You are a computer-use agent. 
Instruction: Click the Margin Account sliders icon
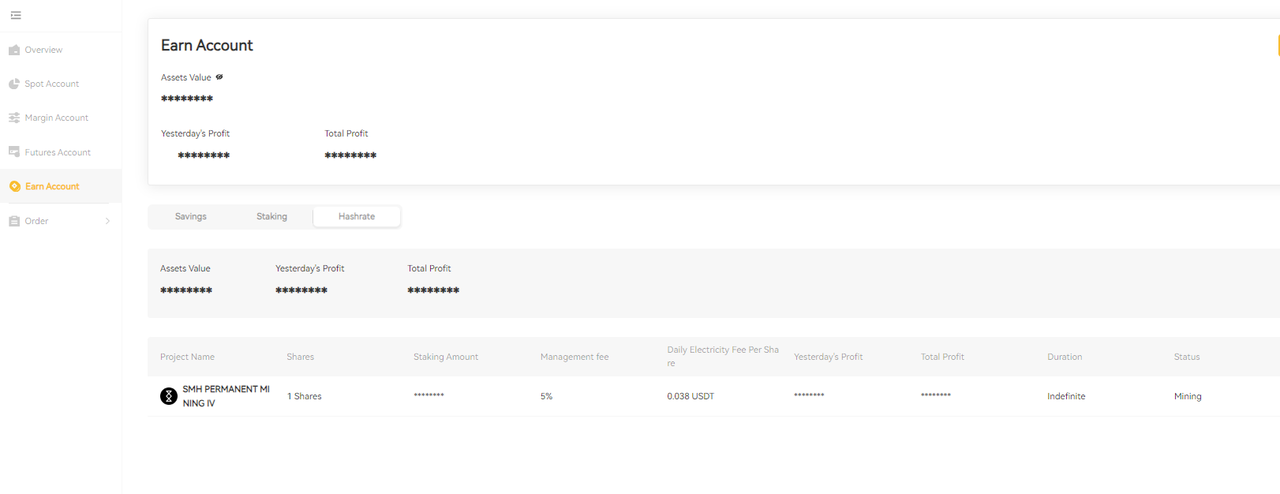coord(15,118)
